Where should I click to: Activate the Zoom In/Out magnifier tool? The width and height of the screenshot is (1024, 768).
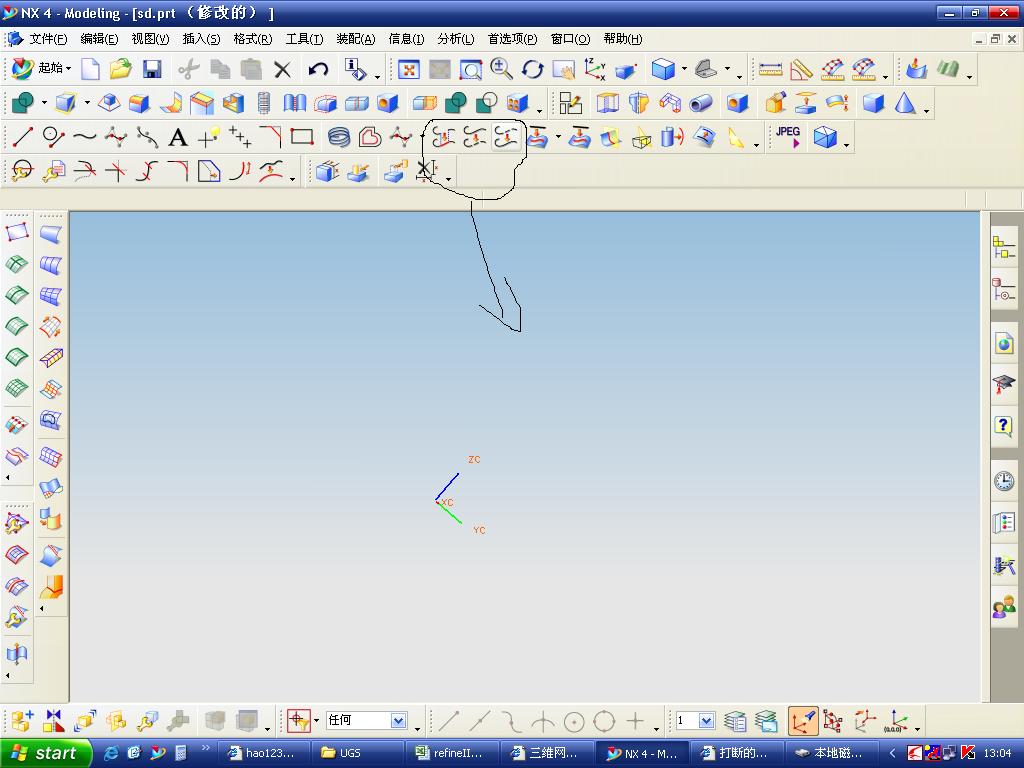pyautogui.click(x=502, y=69)
